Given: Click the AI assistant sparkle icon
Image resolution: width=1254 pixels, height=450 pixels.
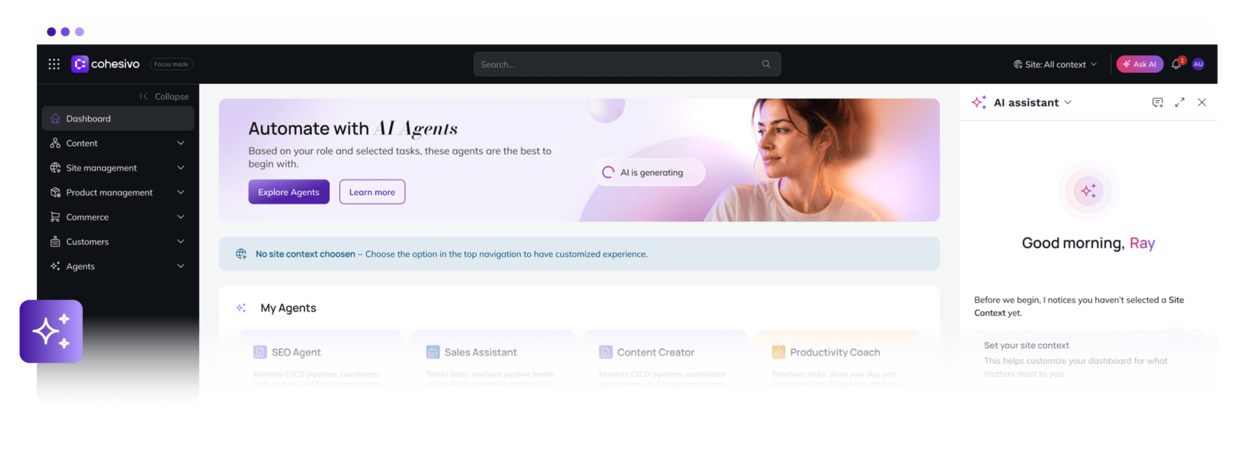Looking at the screenshot, I should pyautogui.click(x=979, y=102).
